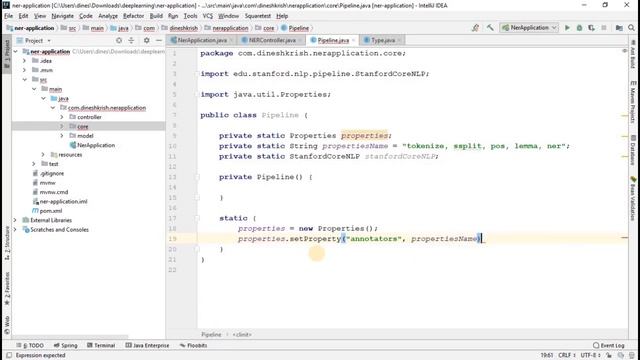This screenshot has height=360, width=640.
Task: Open the Web tool window
Action: (x=7, y=325)
